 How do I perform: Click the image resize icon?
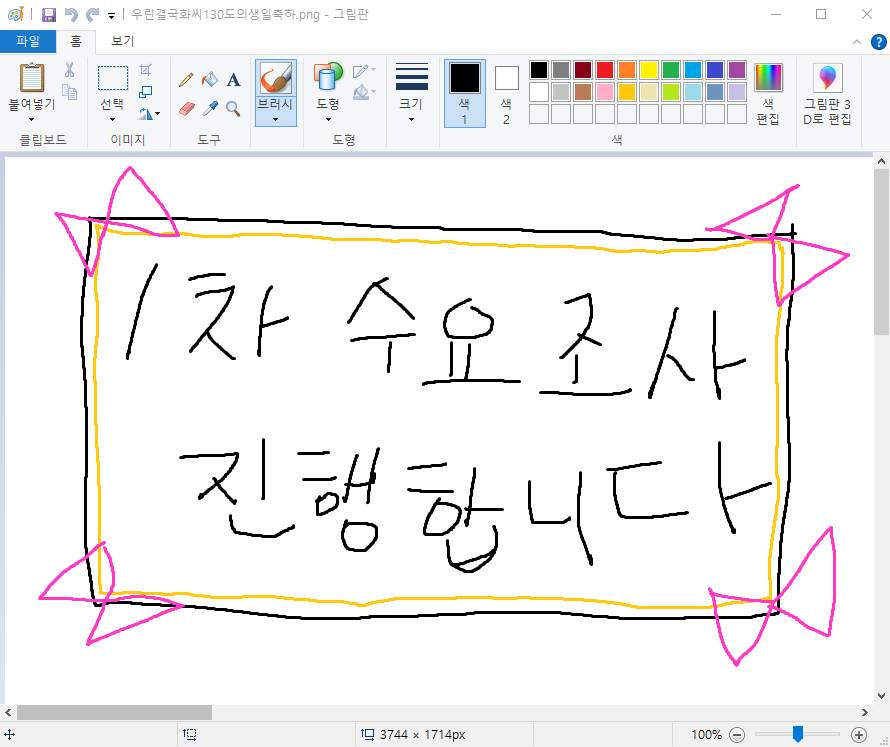point(146,91)
